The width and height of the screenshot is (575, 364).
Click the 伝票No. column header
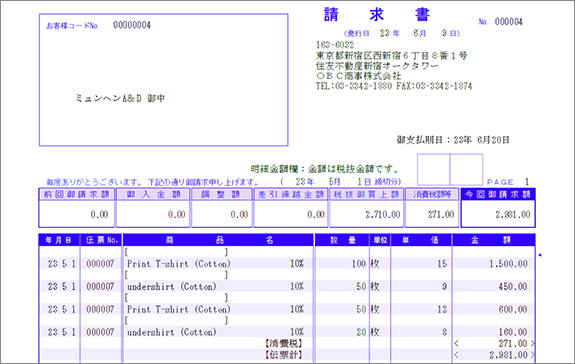click(101, 240)
